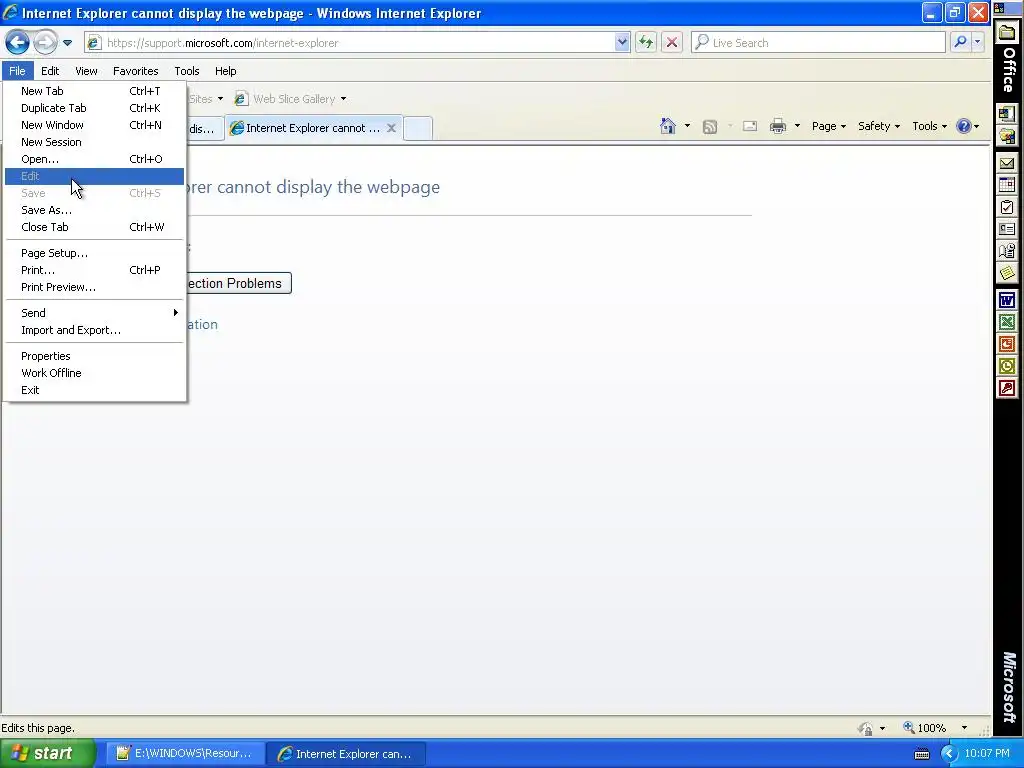Click the empty New Tab button
Viewport: 1024px width, 768px height.
pos(417,128)
